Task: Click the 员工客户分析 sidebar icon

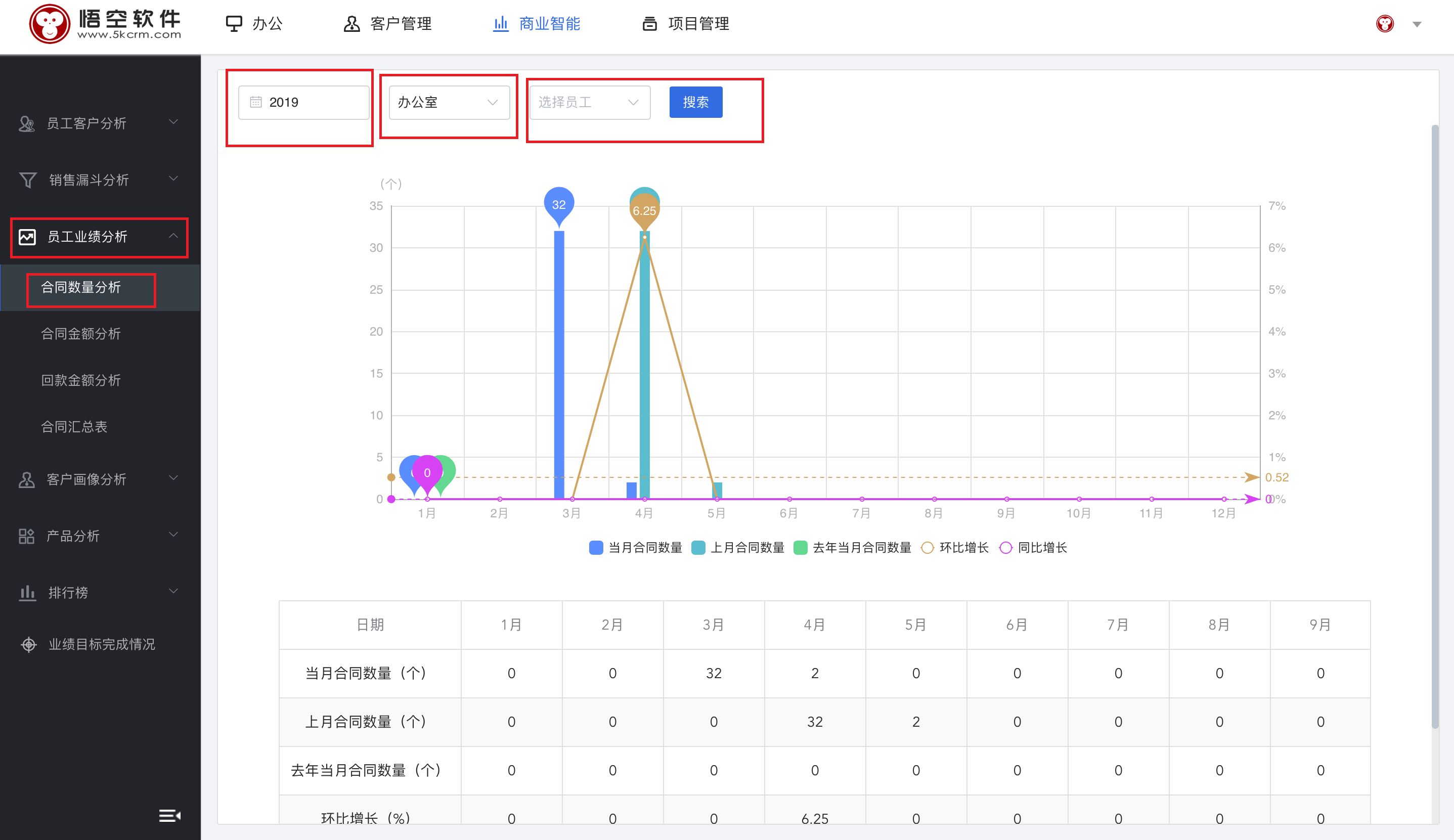Action: [27, 123]
